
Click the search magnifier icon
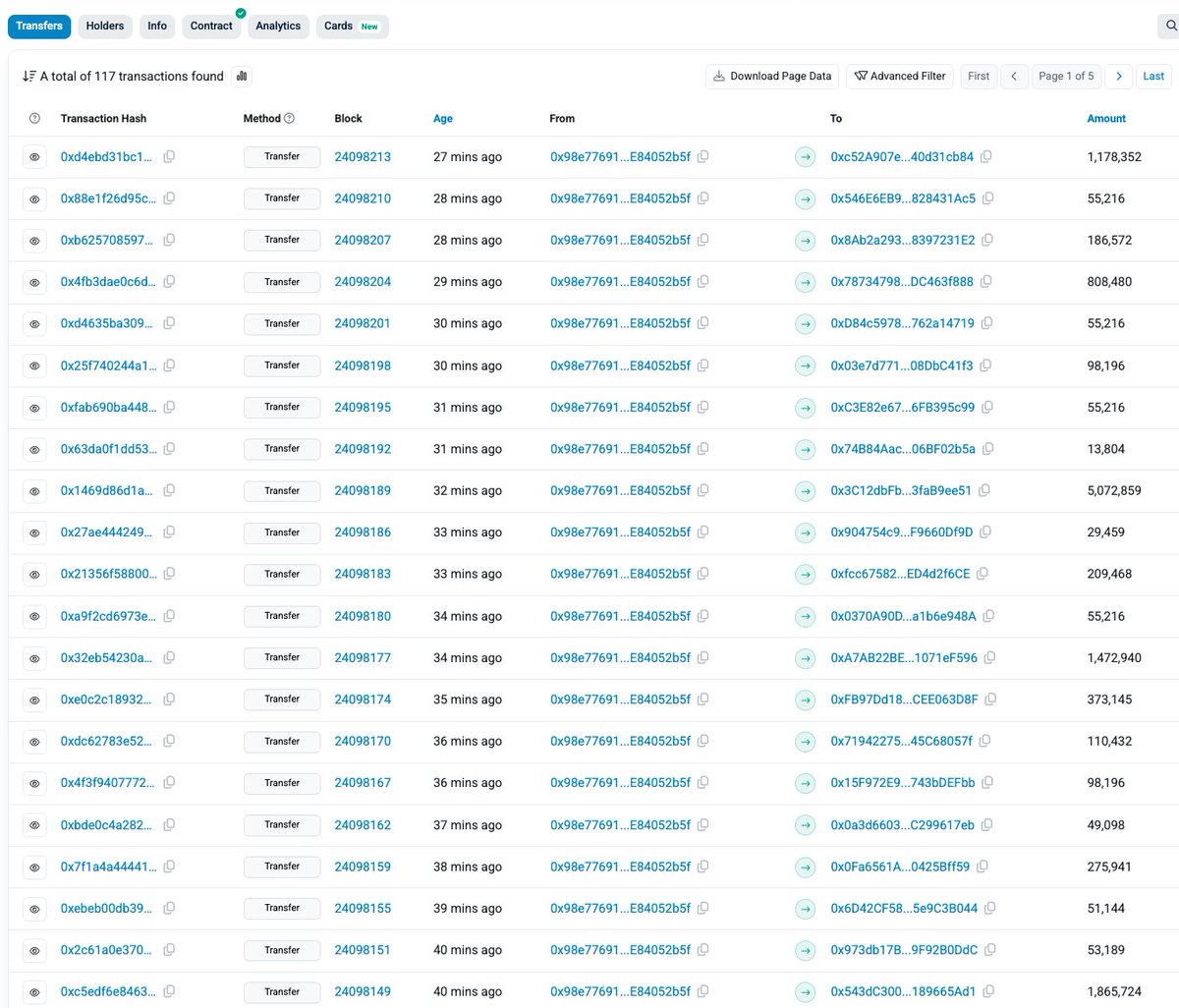click(x=1170, y=27)
